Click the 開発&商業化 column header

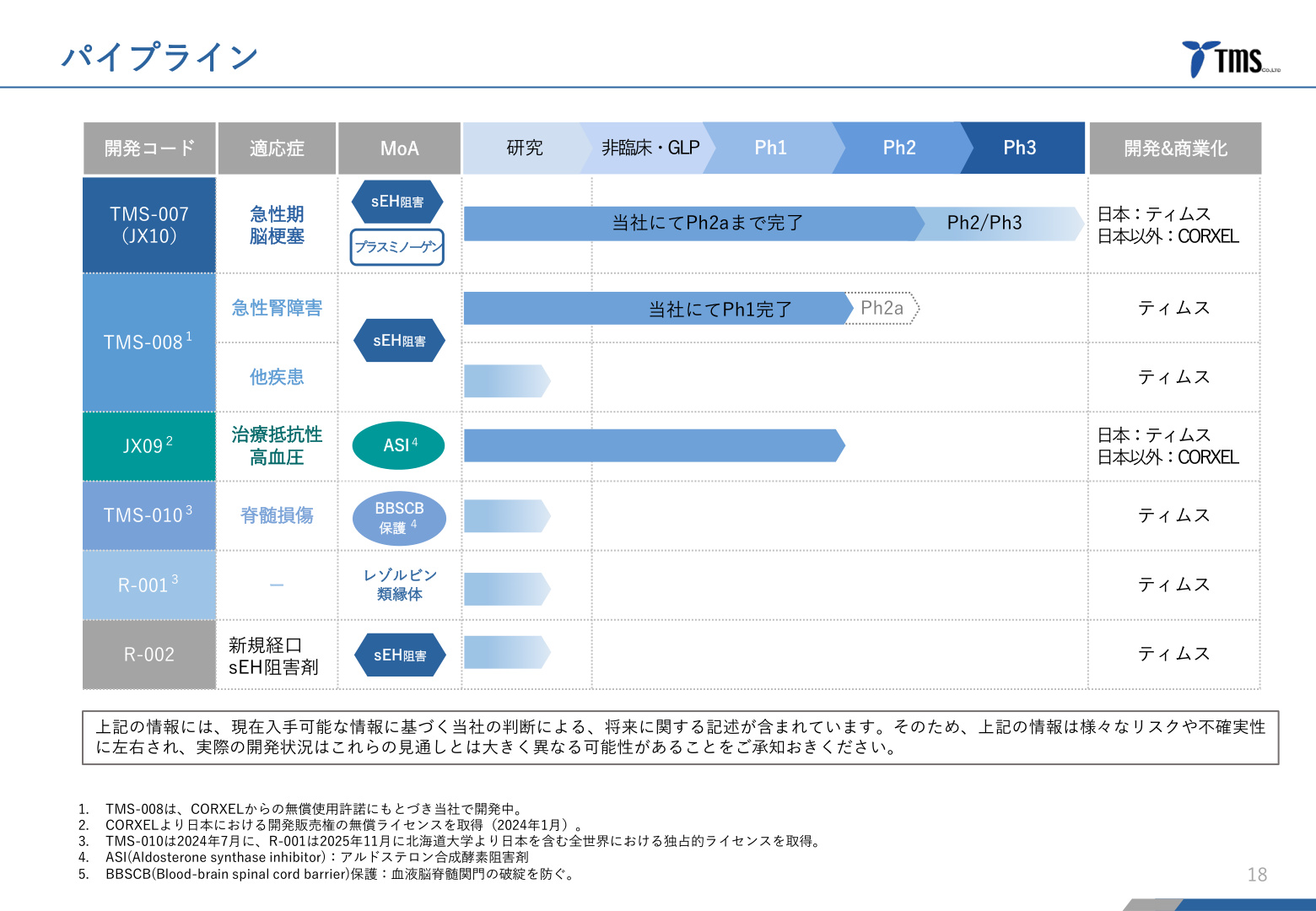click(1175, 148)
